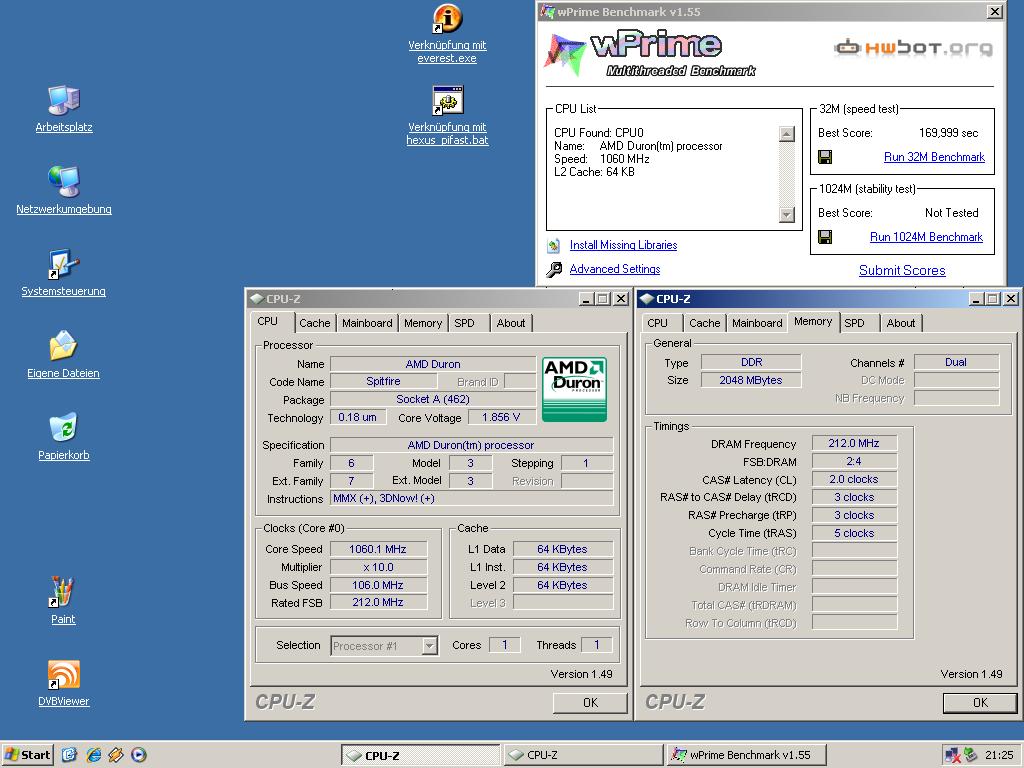Open Advanced Settings link
This screenshot has height=768, width=1024.
[x=615, y=269]
